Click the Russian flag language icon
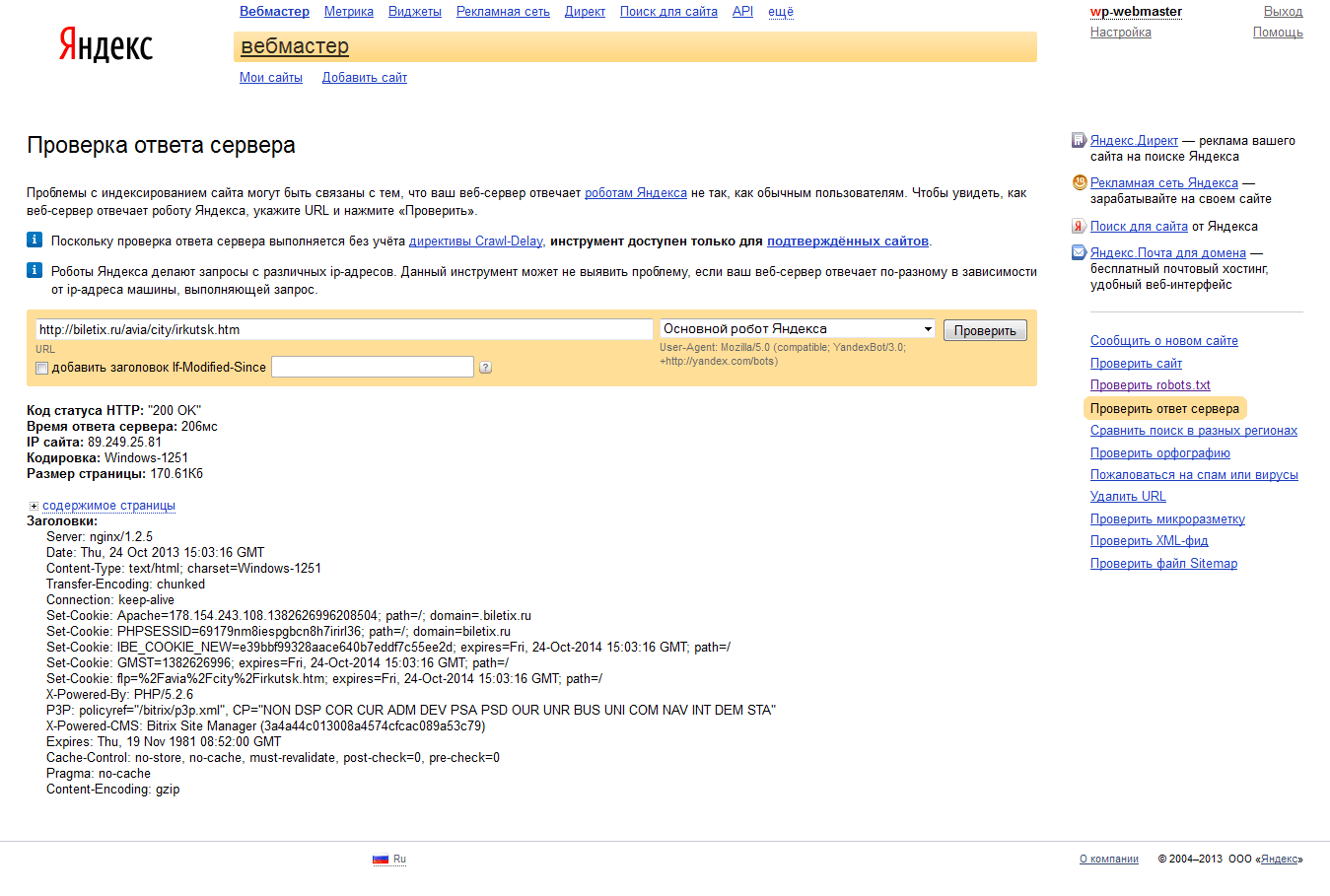1330x896 pixels. point(381,859)
